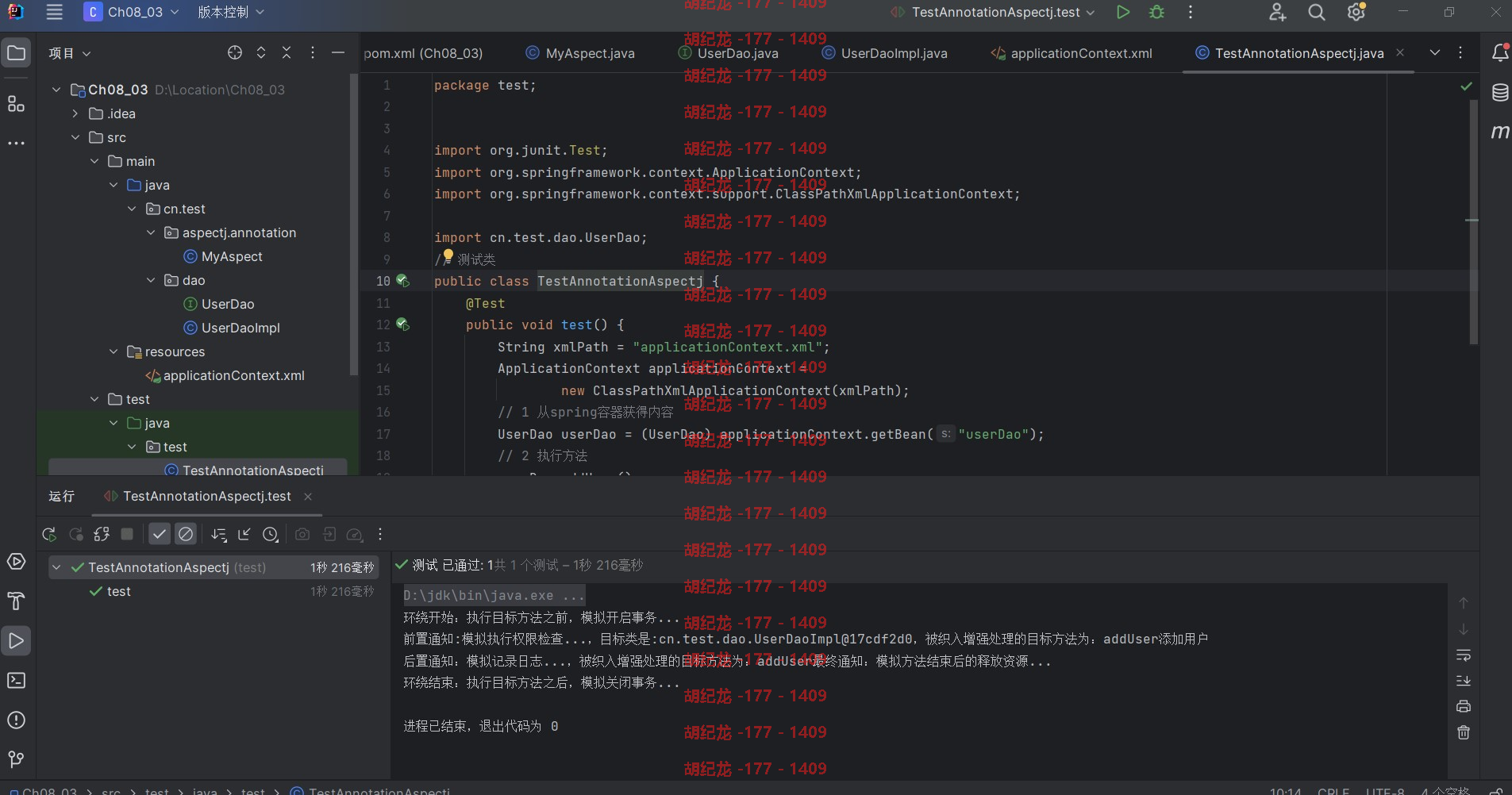Collapse TestAnnotationAspectj test result node
Image resolution: width=1512 pixels, height=795 pixels.
[x=56, y=567]
